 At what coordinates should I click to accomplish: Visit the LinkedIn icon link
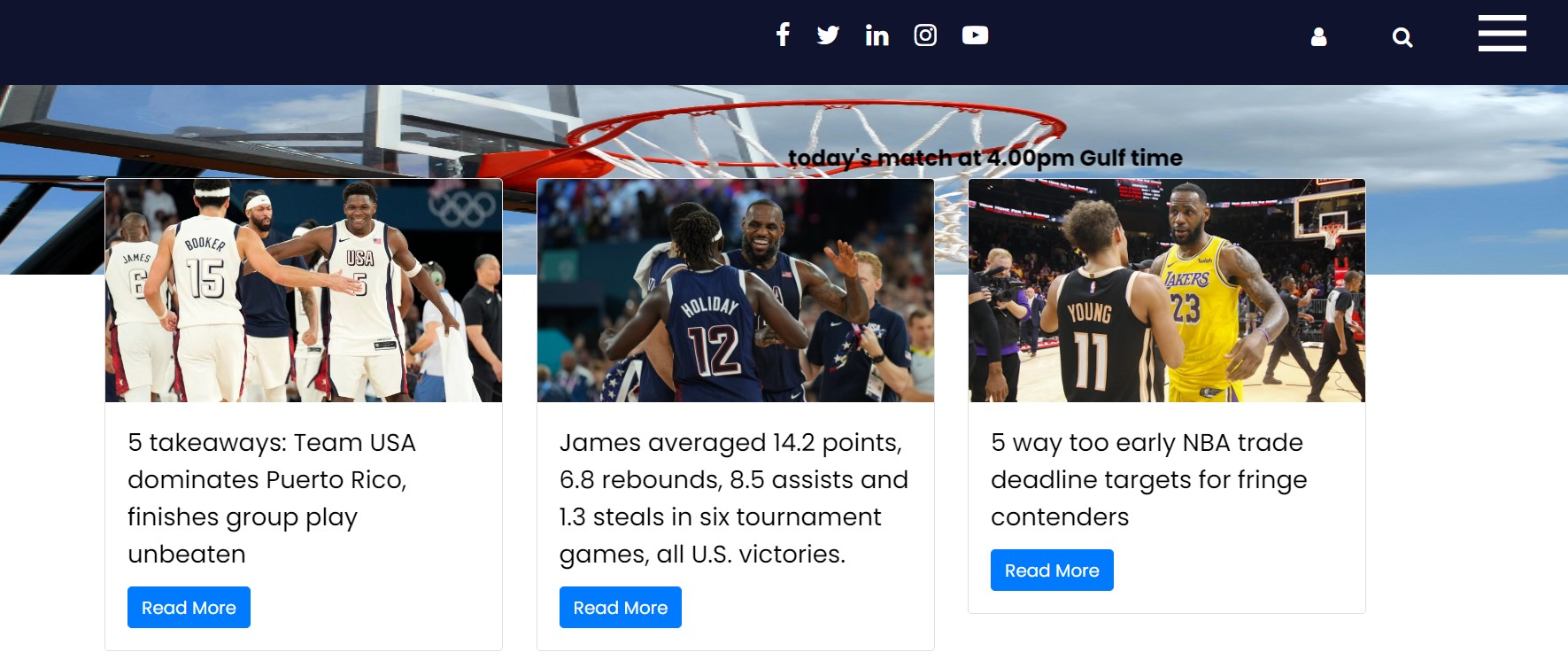tap(877, 35)
